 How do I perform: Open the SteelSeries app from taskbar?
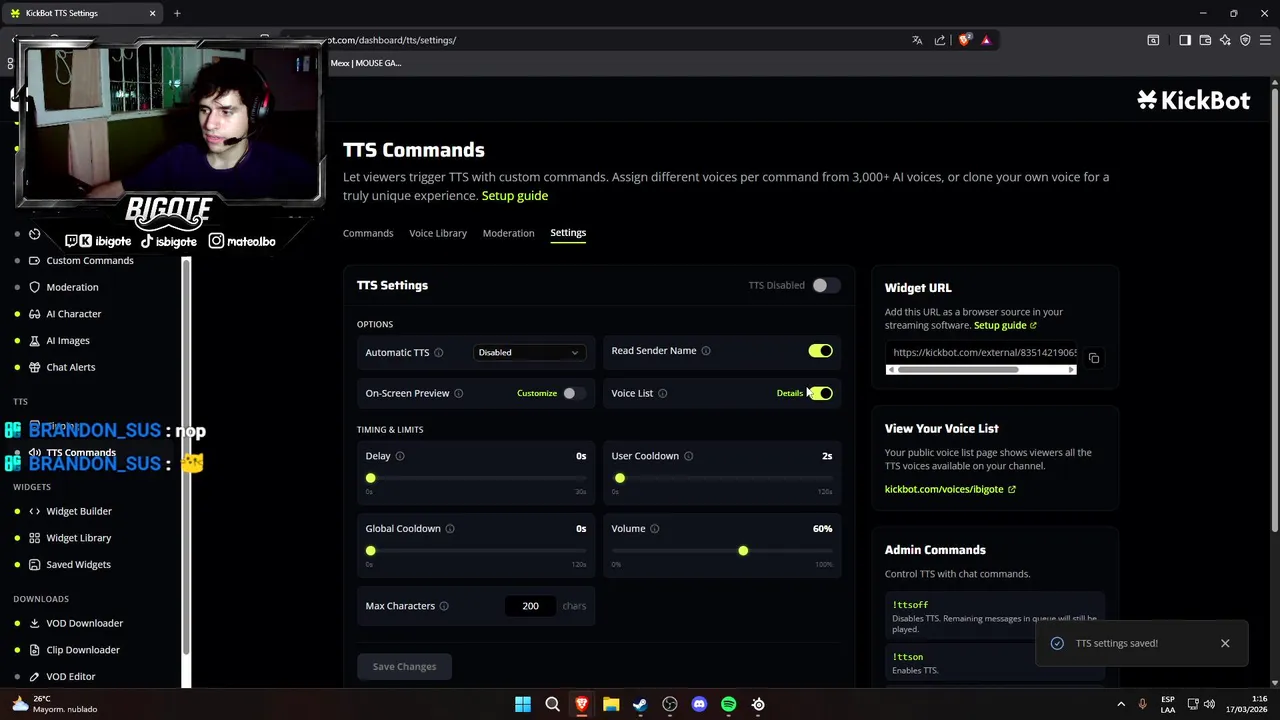click(x=758, y=704)
